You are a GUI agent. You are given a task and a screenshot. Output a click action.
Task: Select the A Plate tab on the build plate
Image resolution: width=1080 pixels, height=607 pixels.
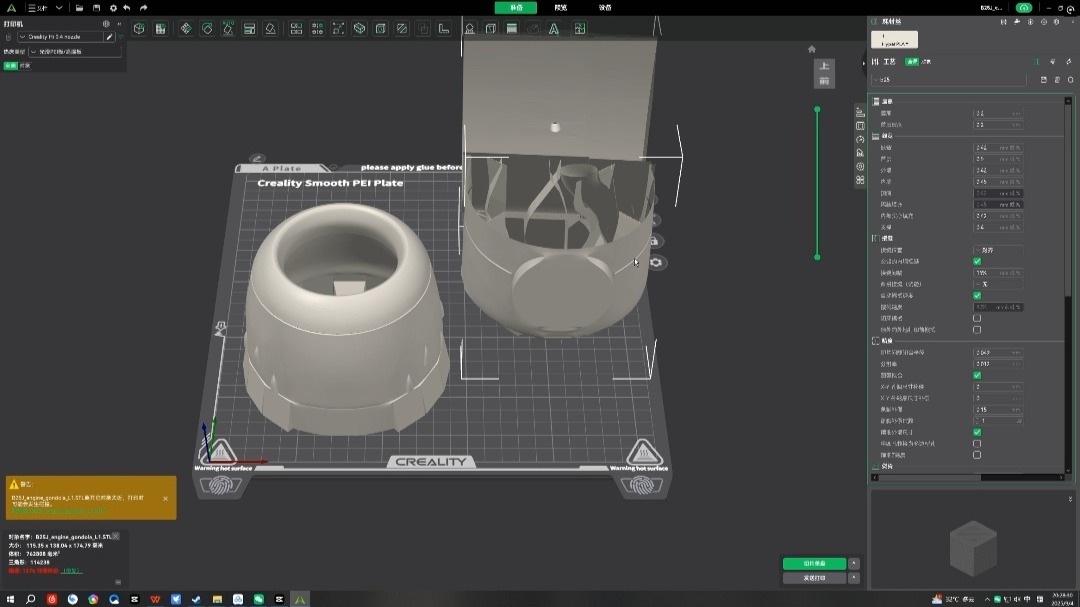coord(282,168)
